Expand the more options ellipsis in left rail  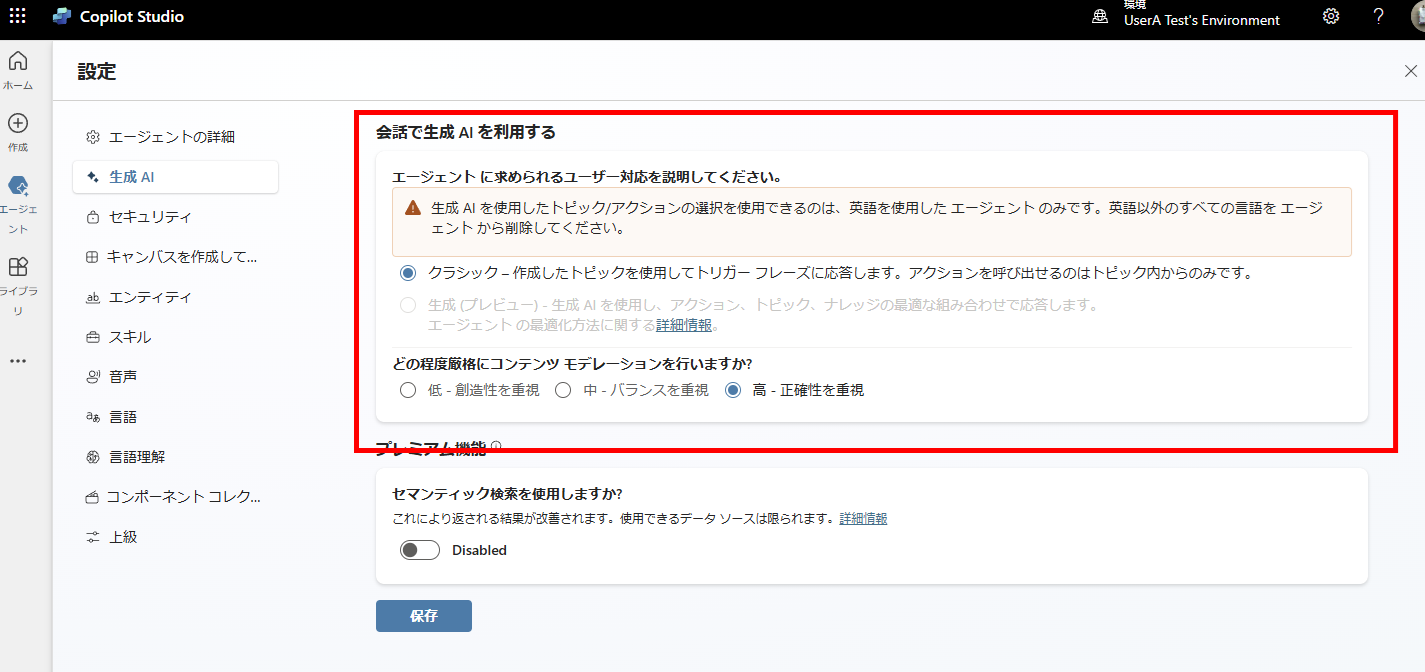point(18,360)
